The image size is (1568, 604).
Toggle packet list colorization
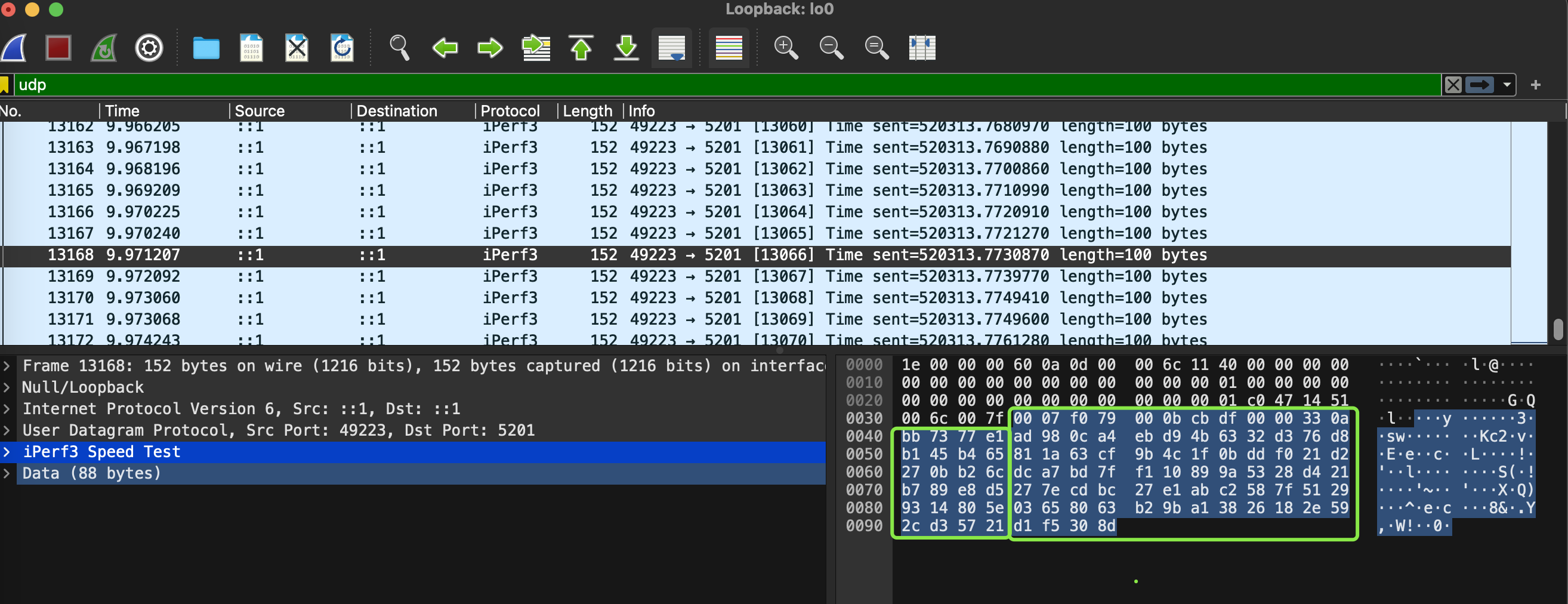pyautogui.click(x=729, y=48)
